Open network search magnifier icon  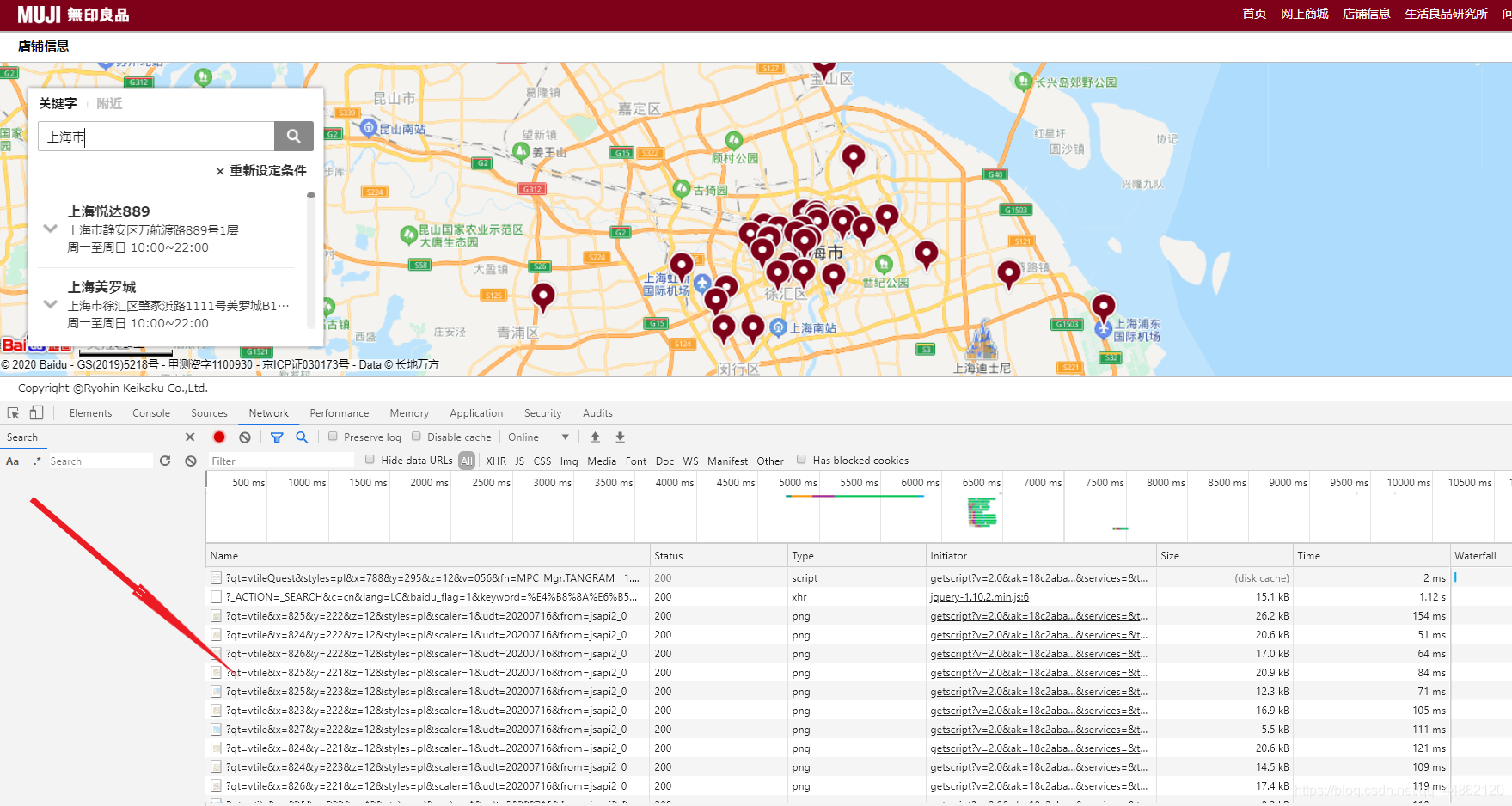(x=302, y=437)
